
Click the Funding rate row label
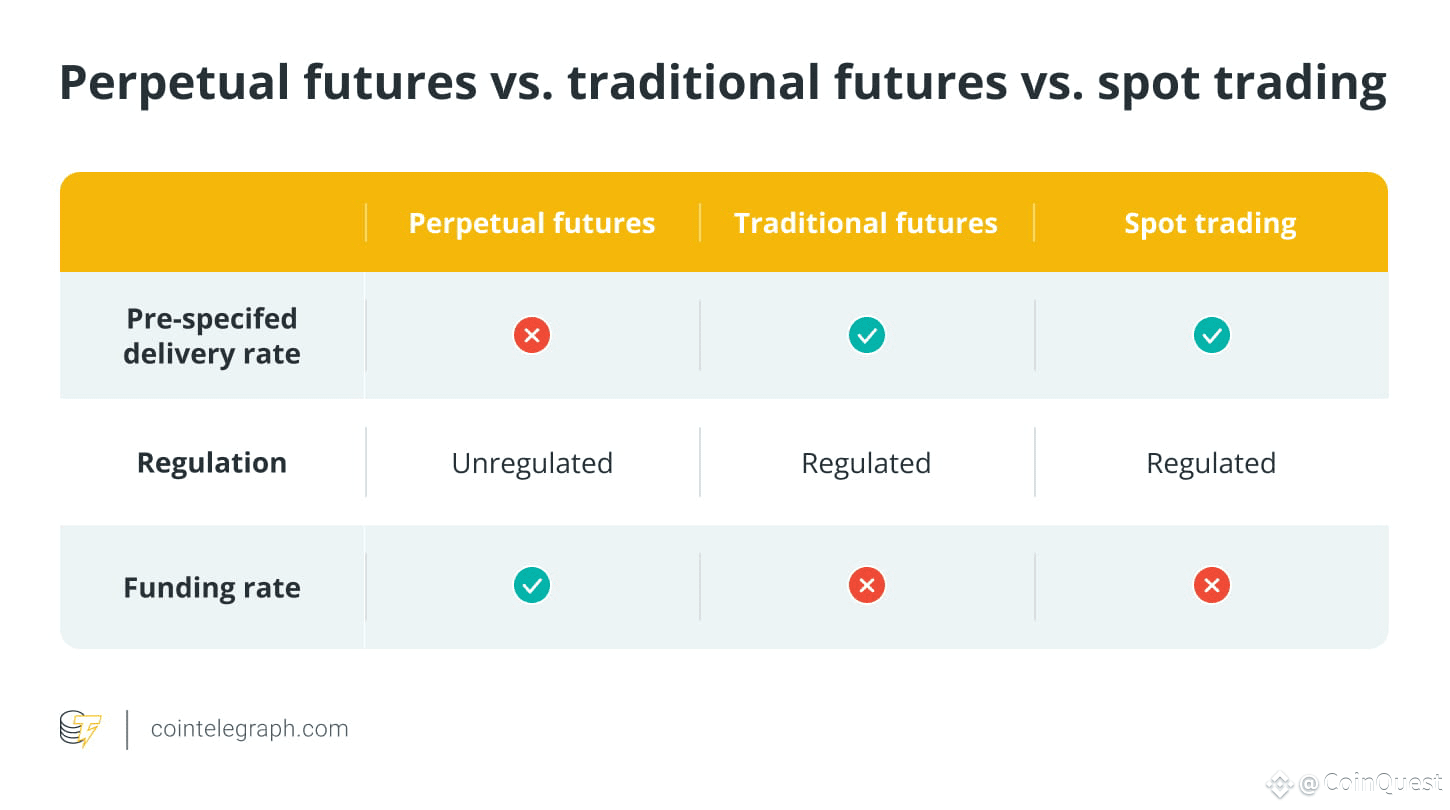(x=212, y=587)
